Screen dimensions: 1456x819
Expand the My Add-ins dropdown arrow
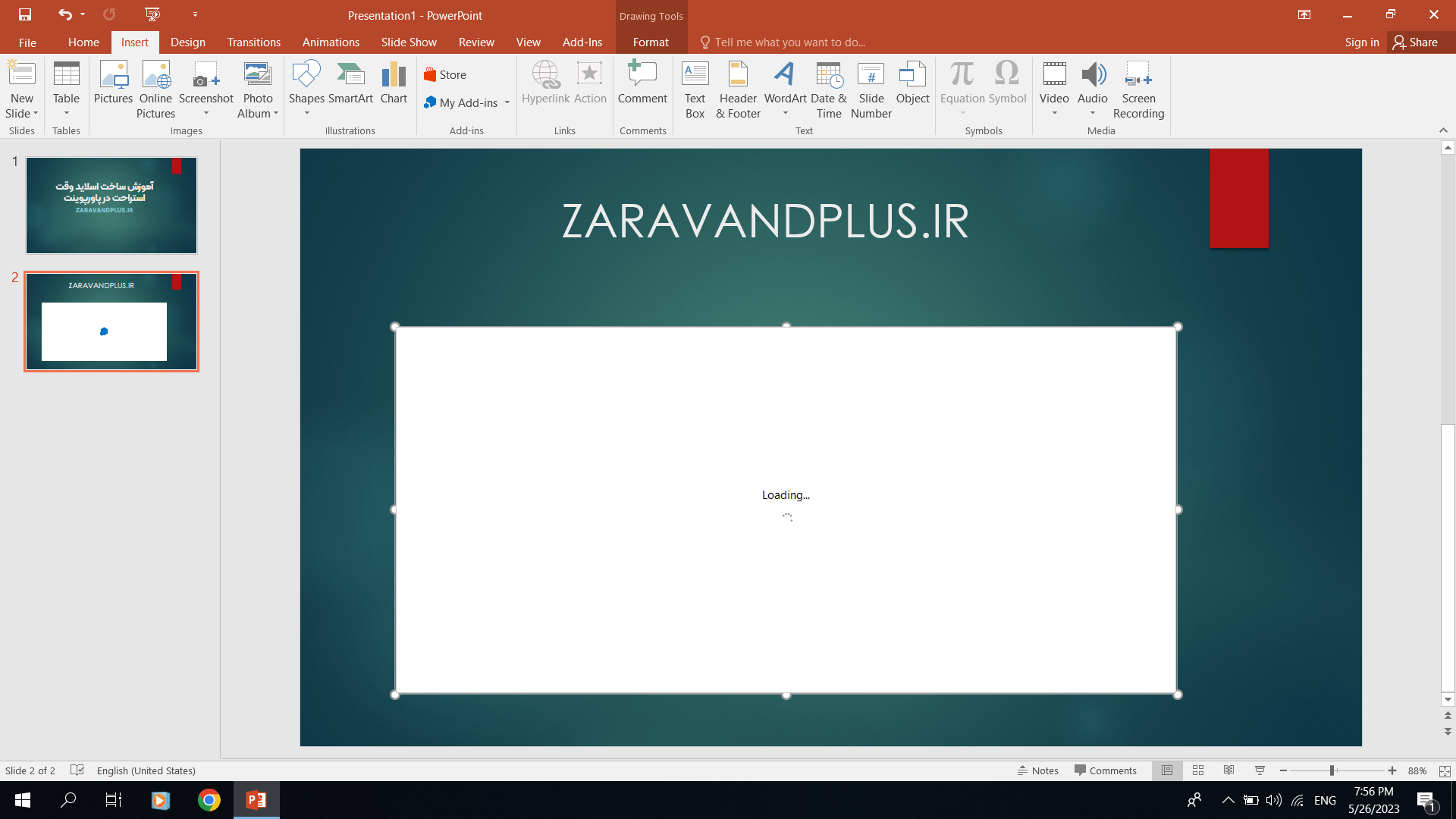tap(507, 102)
